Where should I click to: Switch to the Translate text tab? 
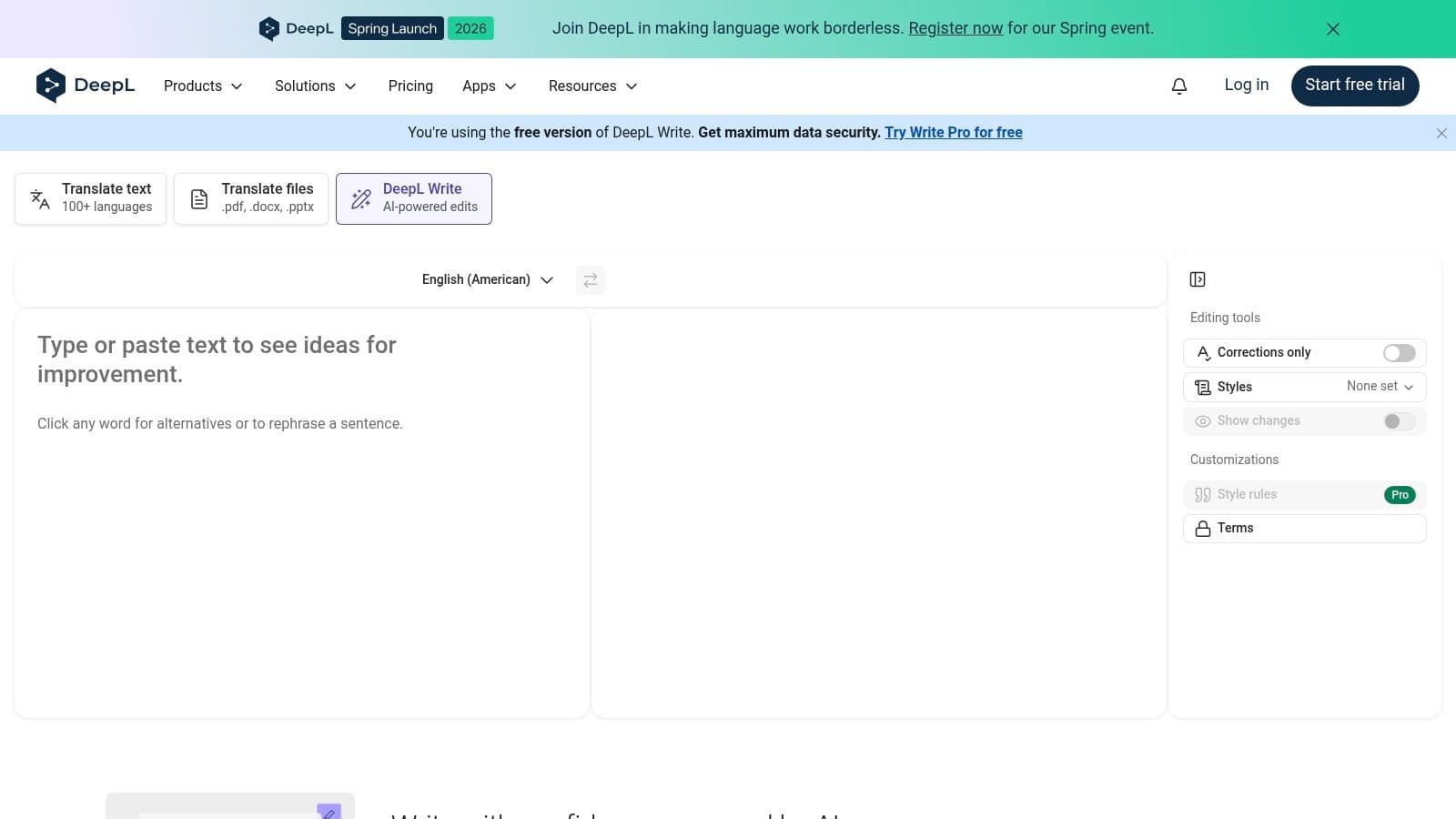pyautogui.click(x=90, y=198)
